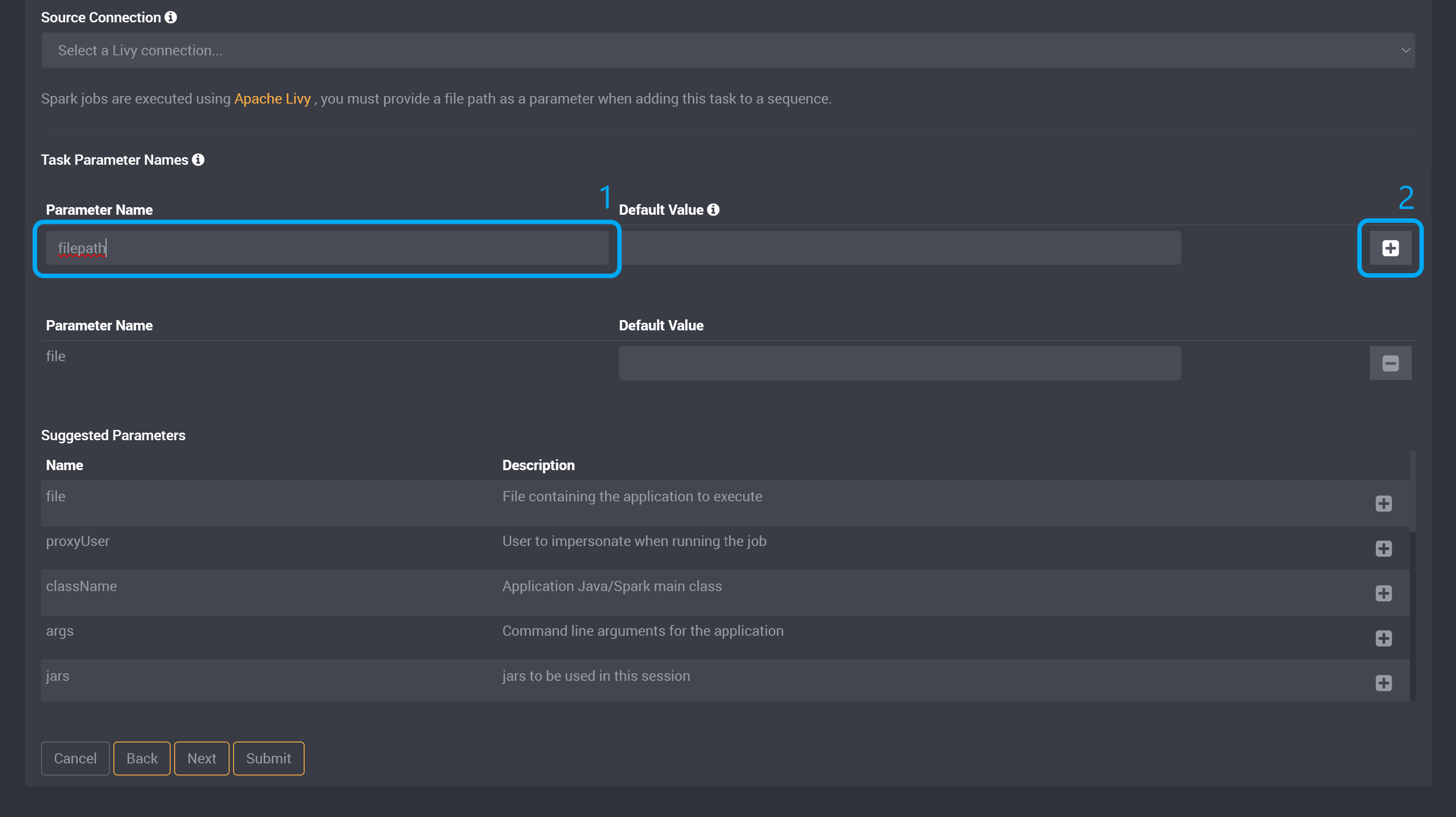
Task: Click the Task Parameter Names info icon
Action: (198, 160)
